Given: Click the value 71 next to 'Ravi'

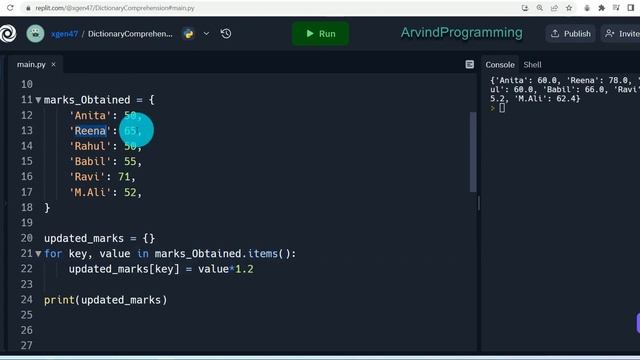Looking at the screenshot, I should [x=124, y=177].
